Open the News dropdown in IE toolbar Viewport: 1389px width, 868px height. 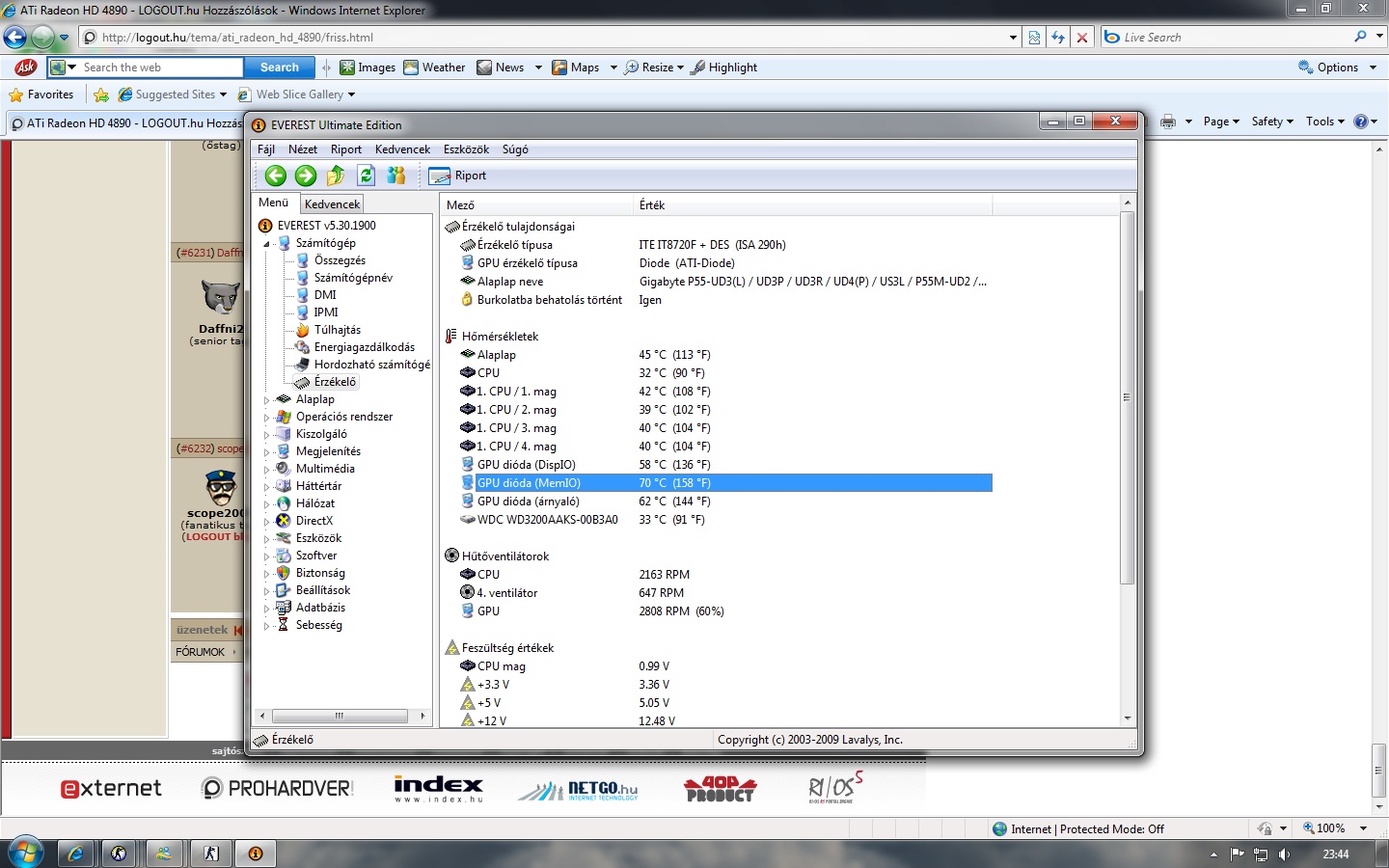click(538, 68)
